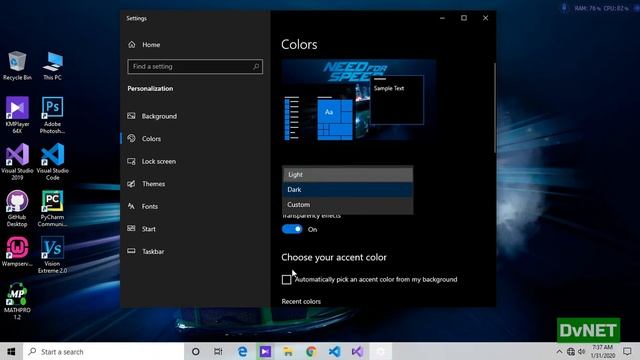
Task: Toggle the Transparency effects switch
Action: tap(292, 229)
